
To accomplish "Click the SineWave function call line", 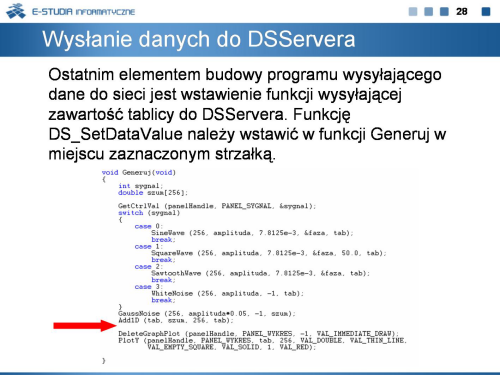I will pyautogui.click(x=252, y=233).
